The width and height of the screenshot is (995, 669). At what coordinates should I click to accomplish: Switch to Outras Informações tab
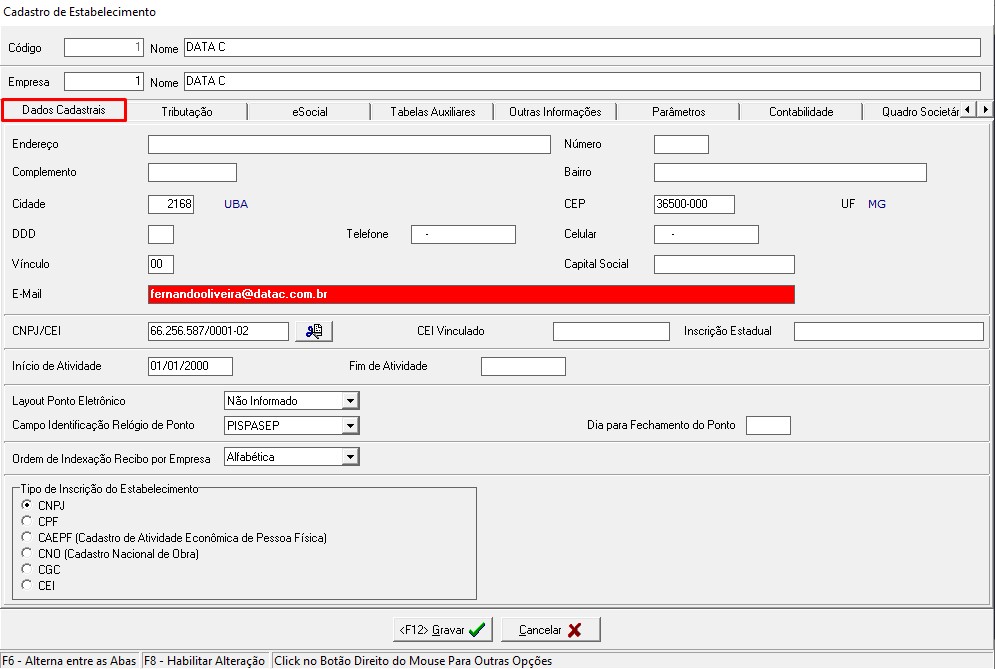tap(555, 112)
